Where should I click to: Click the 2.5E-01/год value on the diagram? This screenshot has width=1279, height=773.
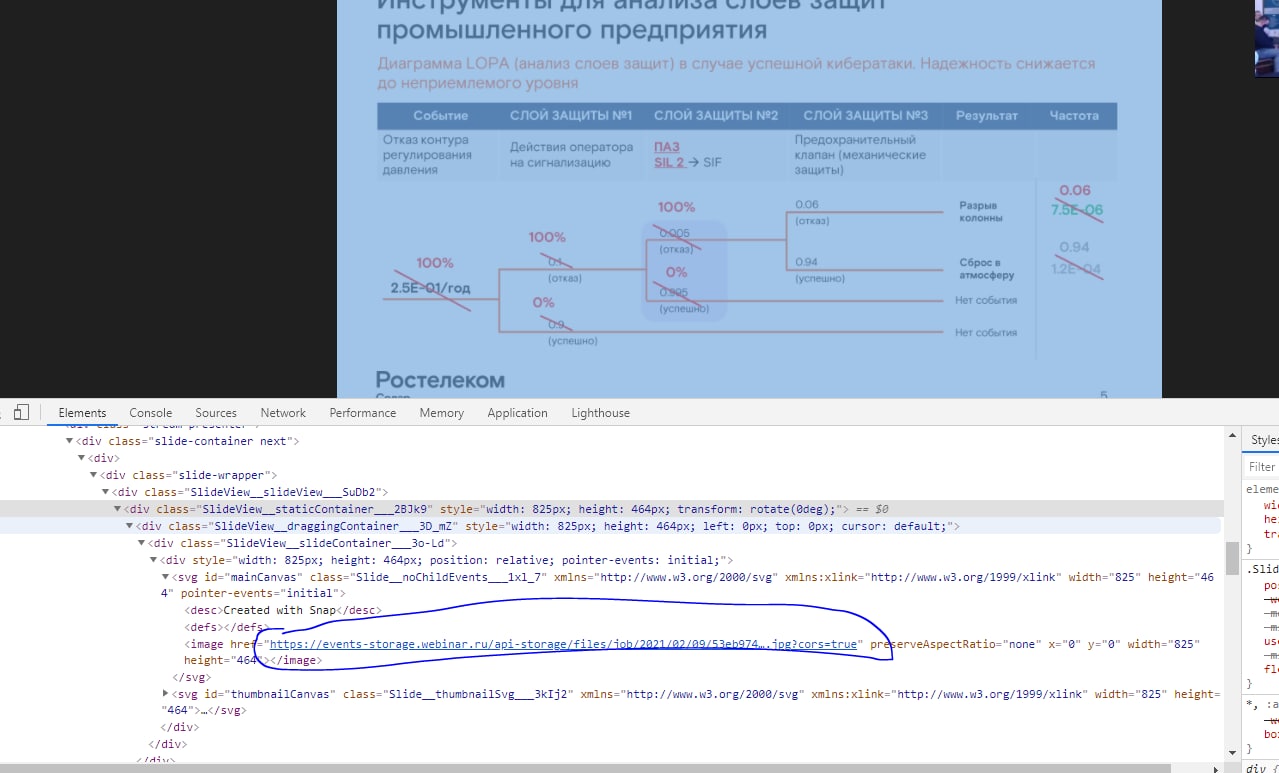[430, 289]
